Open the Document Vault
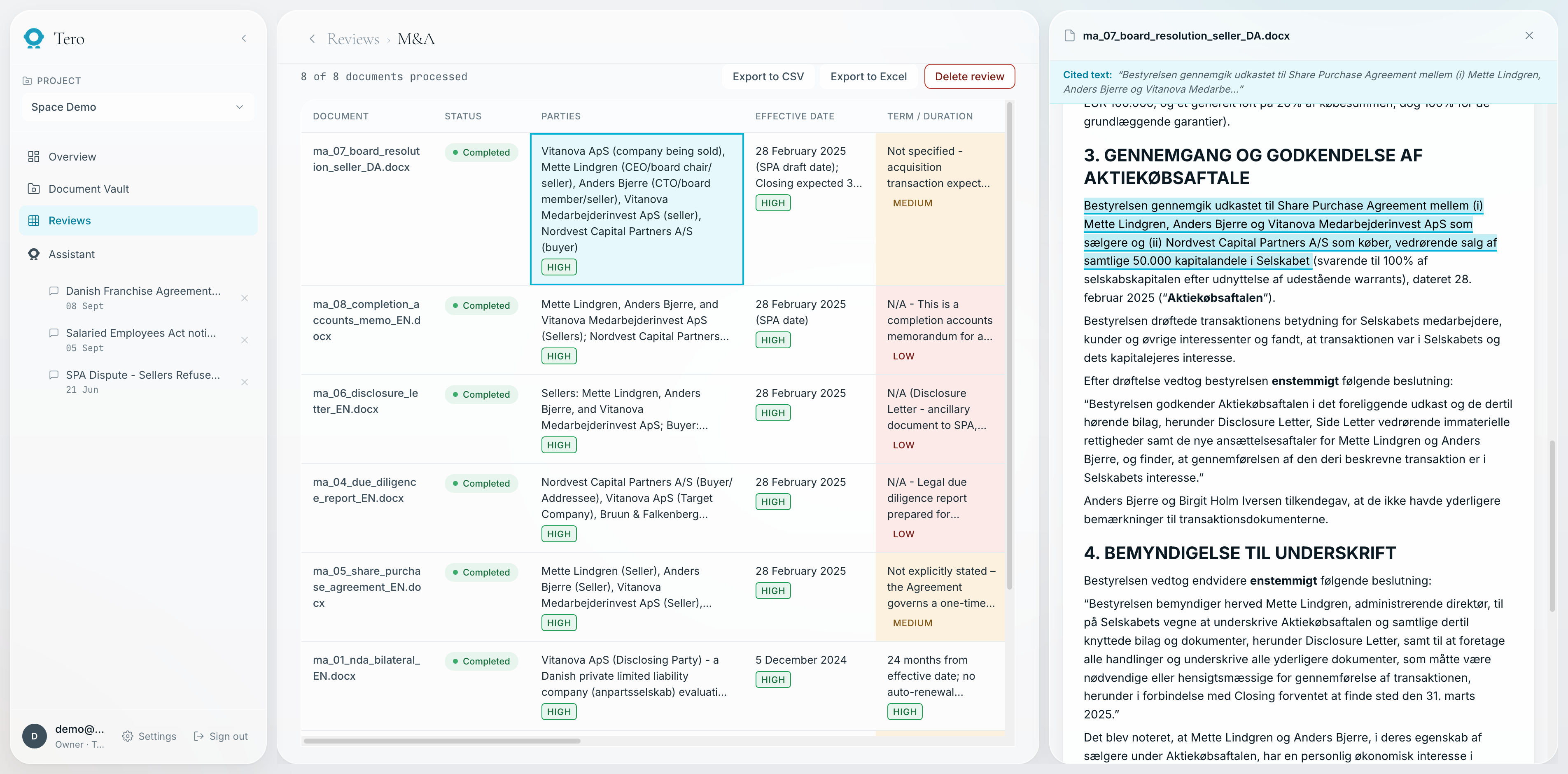This screenshot has height=774, width=1568. pyautogui.click(x=138, y=189)
